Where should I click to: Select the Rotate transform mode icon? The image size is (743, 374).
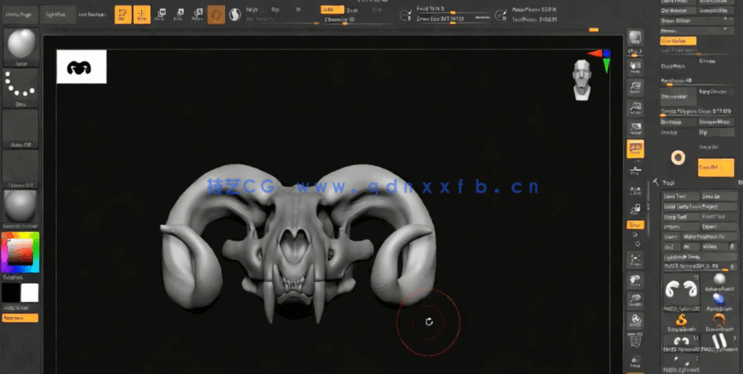197,15
